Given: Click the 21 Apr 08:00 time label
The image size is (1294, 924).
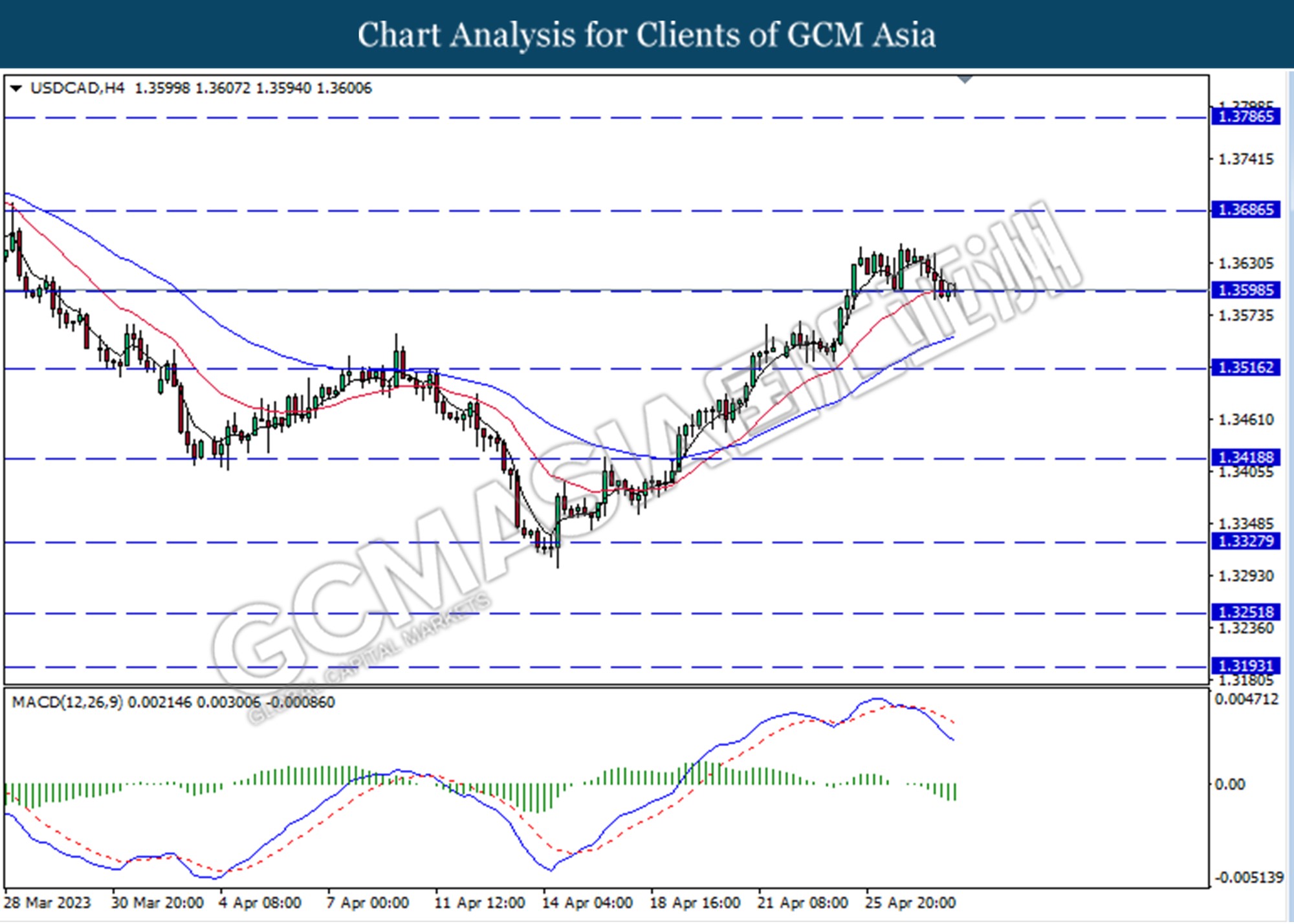Looking at the screenshot, I should point(802,903).
